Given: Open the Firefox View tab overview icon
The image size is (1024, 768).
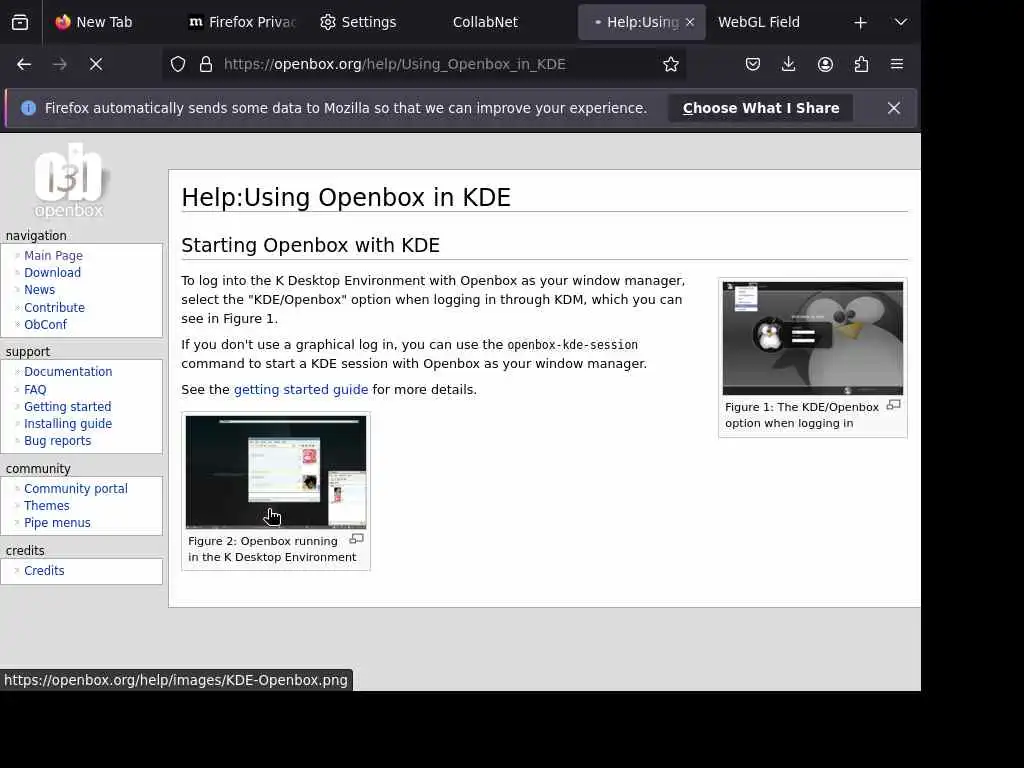Looking at the screenshot, I should coord(20,23).
